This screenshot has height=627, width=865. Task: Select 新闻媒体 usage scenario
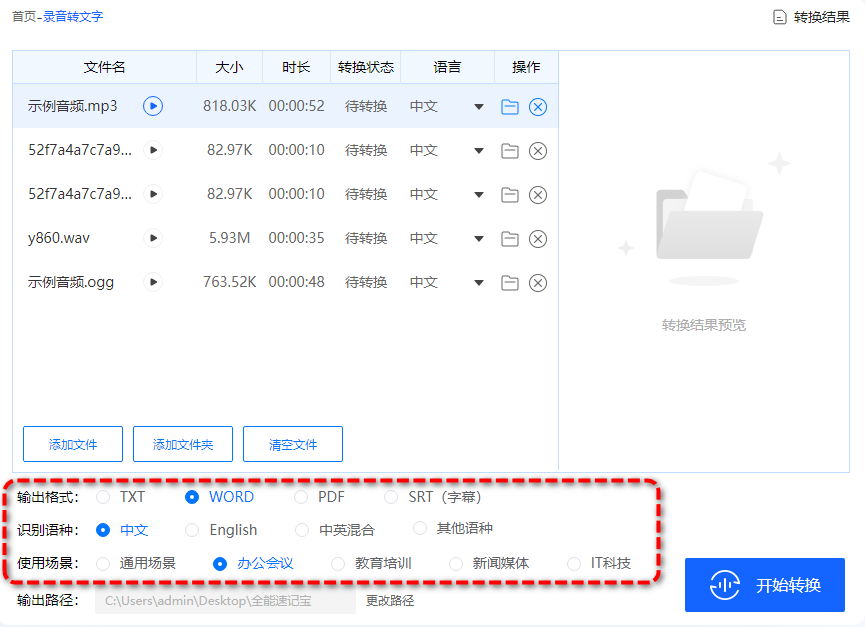pyautogui.click(x=456, y=564)
